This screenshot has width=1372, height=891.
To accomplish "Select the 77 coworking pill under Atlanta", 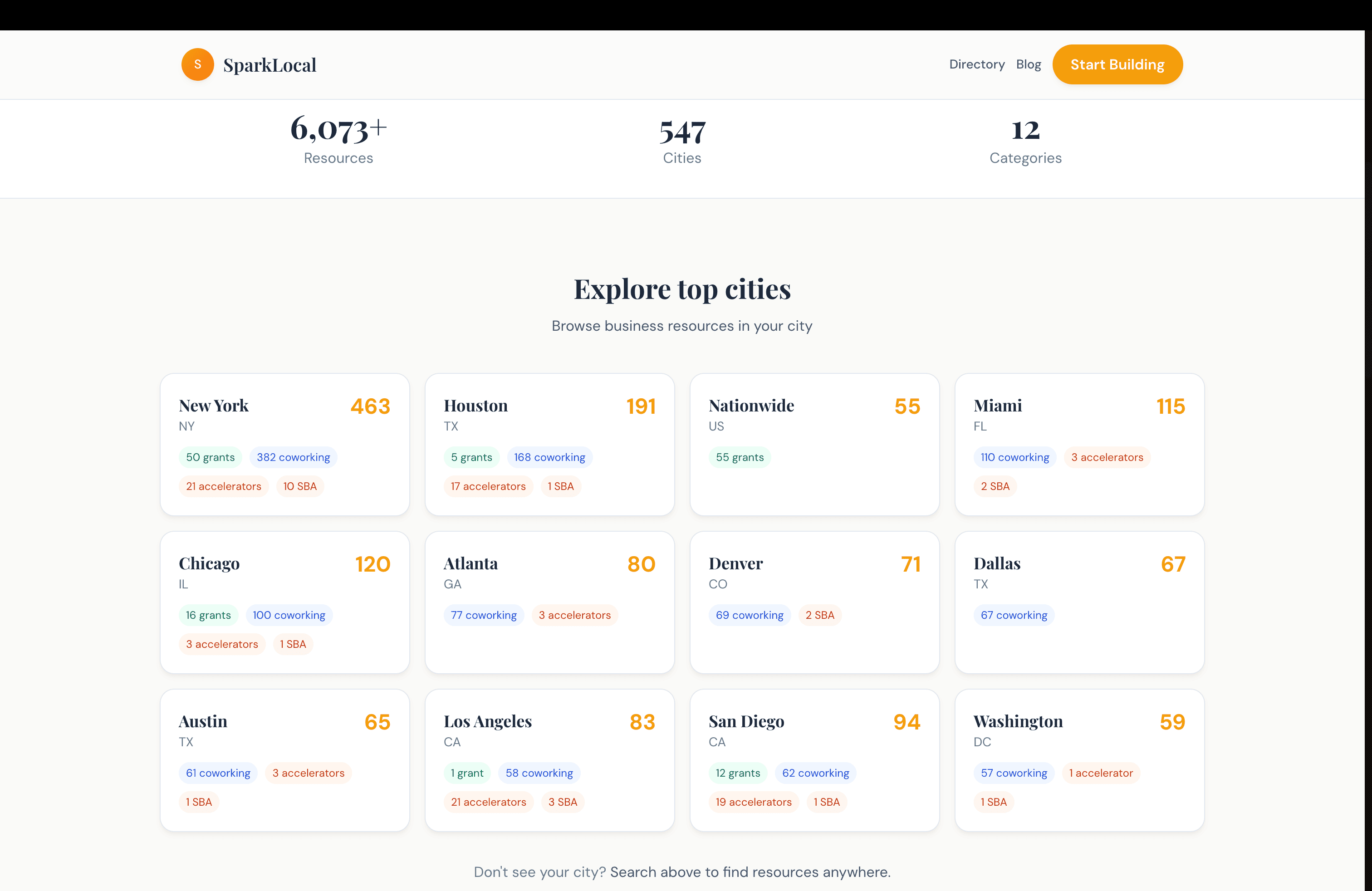I will tap(484, 615).
